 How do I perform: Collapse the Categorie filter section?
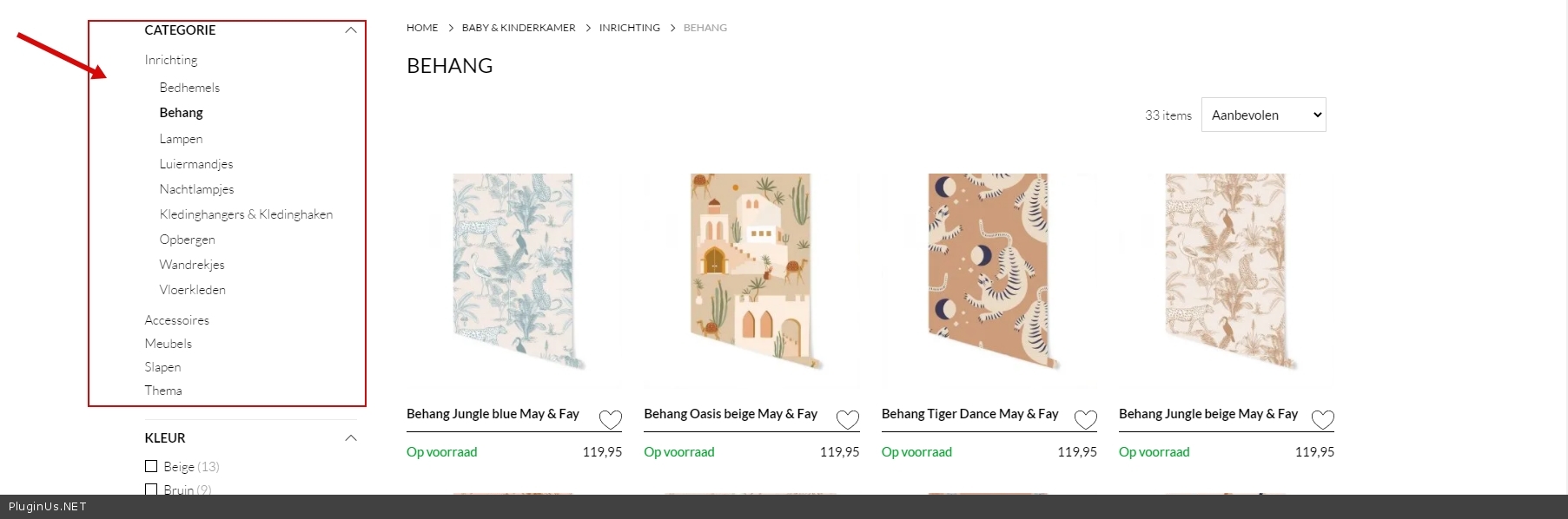[351, 30]
